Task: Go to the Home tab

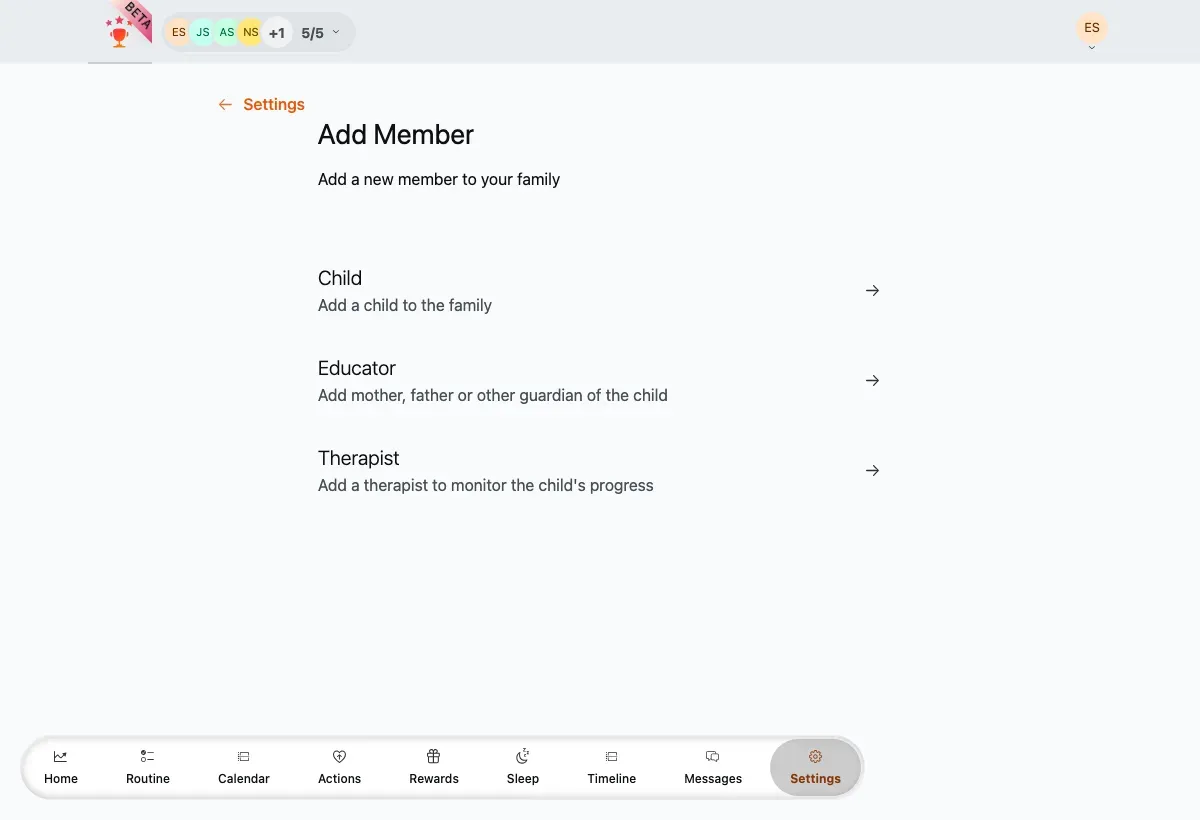Action: 61,767
